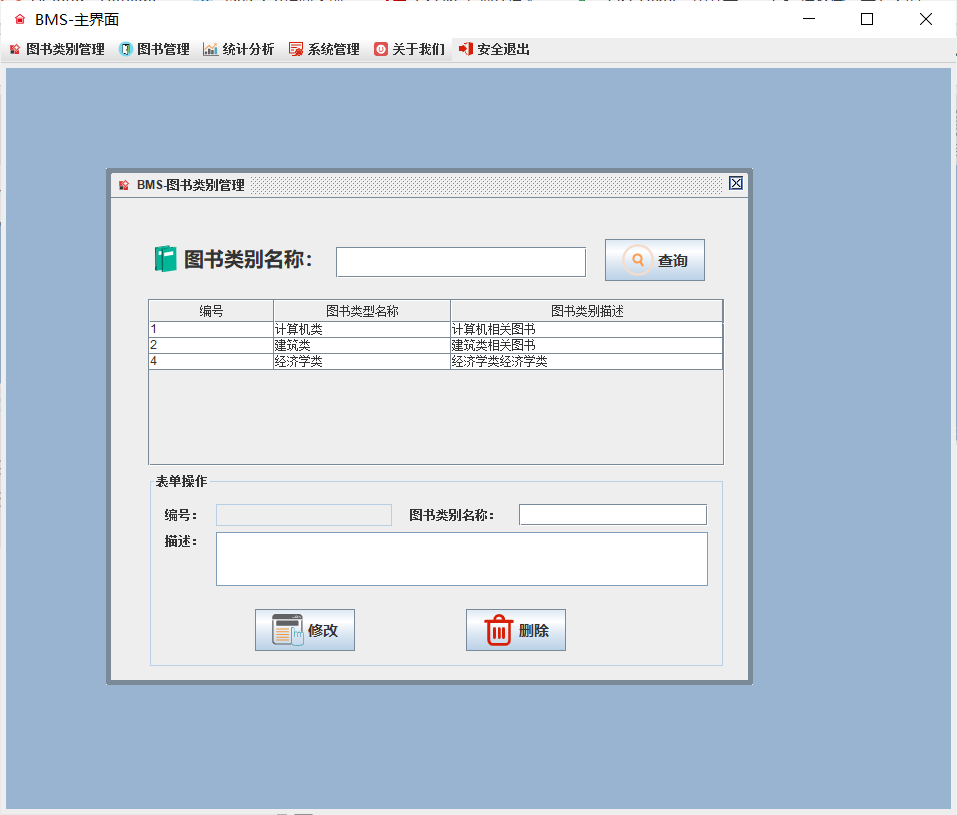Click the 统计分析 chart icon
This screenshot has width=957, height=815.
[213, 48]
